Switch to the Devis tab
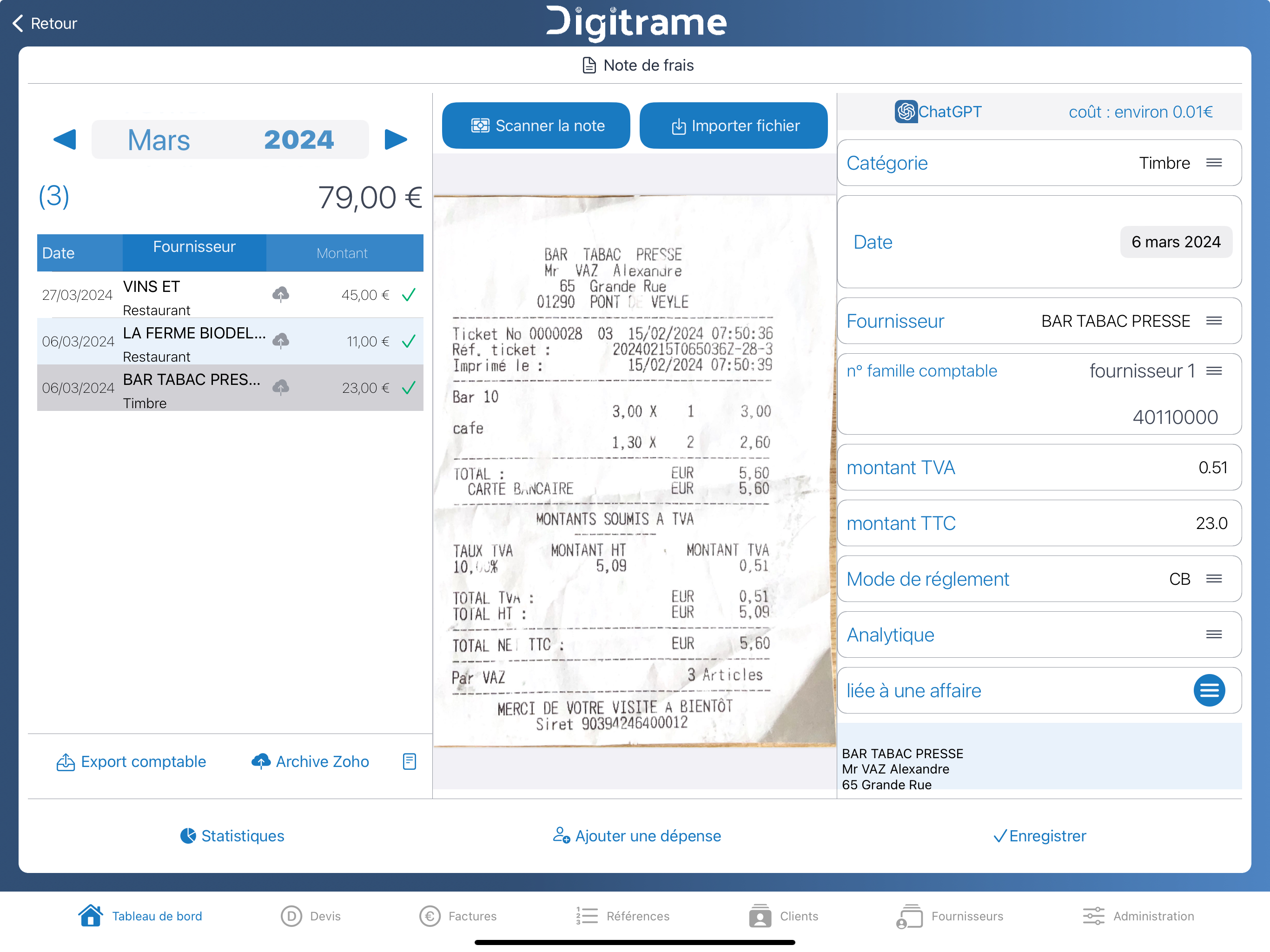1270x952 pixels. point(311,916)
